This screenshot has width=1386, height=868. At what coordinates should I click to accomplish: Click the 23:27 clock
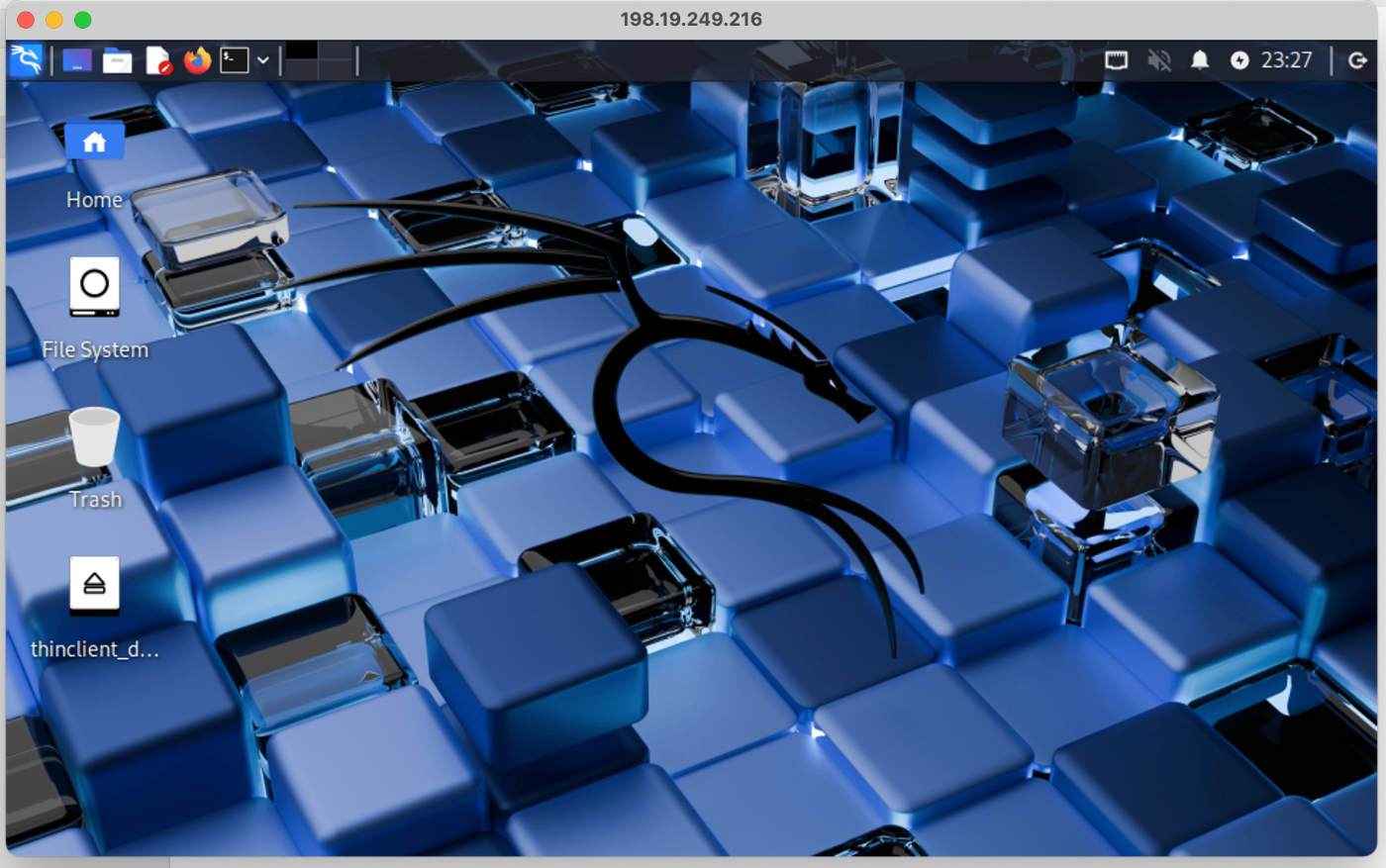1286,60
